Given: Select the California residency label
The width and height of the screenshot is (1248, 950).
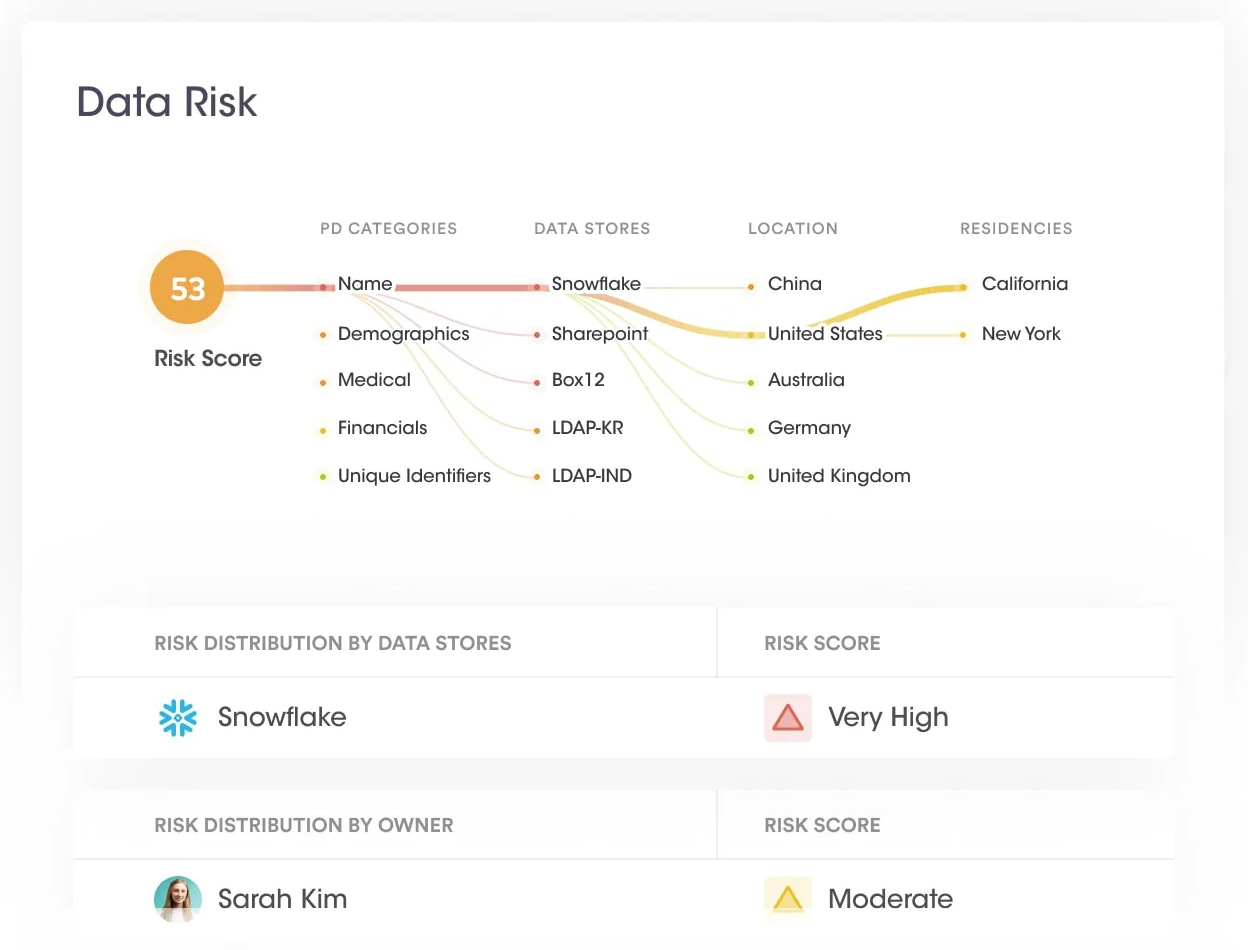Looking at the screenshot, I should coord(1025,284).
